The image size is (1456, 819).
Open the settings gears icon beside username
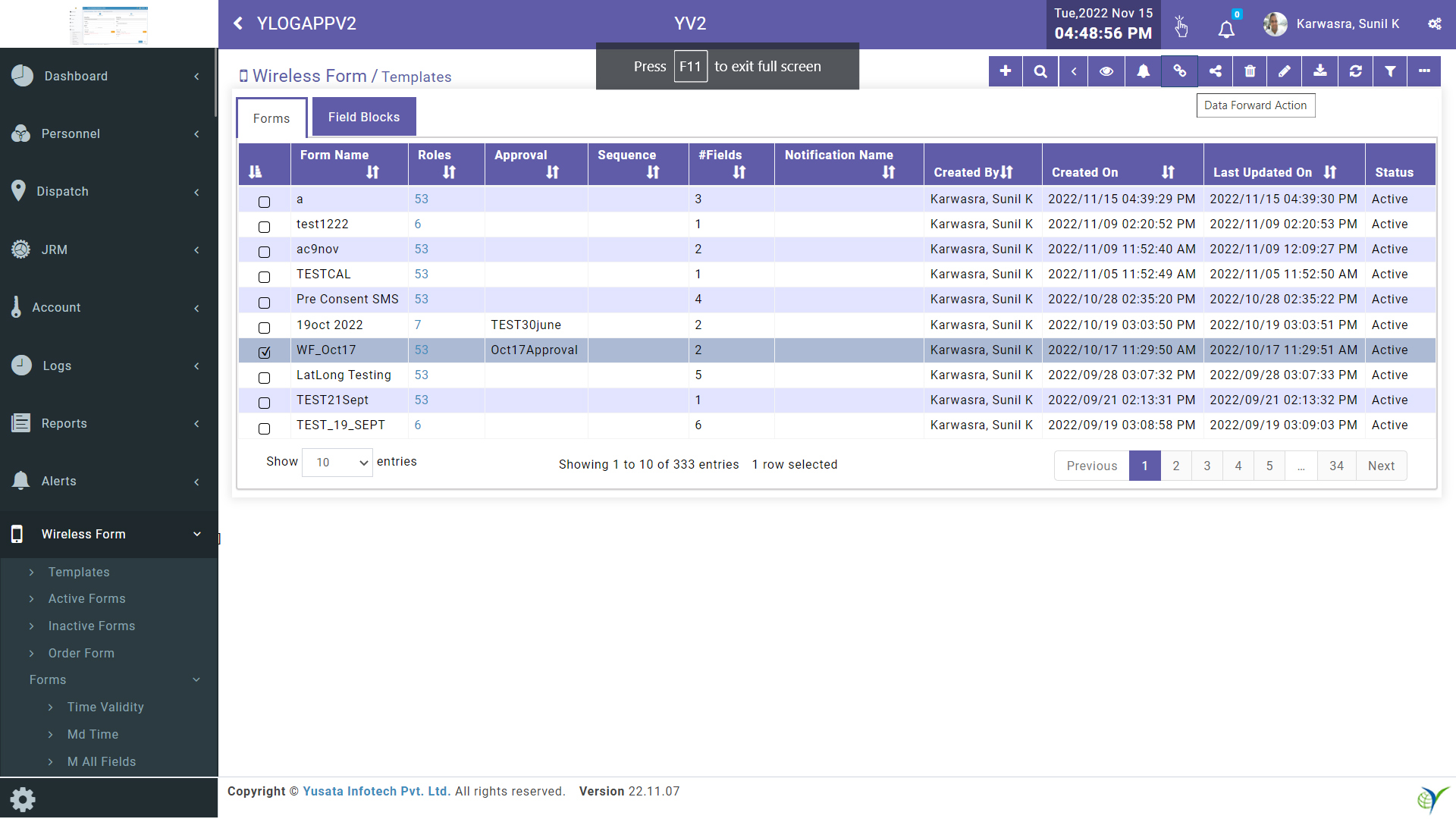coord(1435,24)
